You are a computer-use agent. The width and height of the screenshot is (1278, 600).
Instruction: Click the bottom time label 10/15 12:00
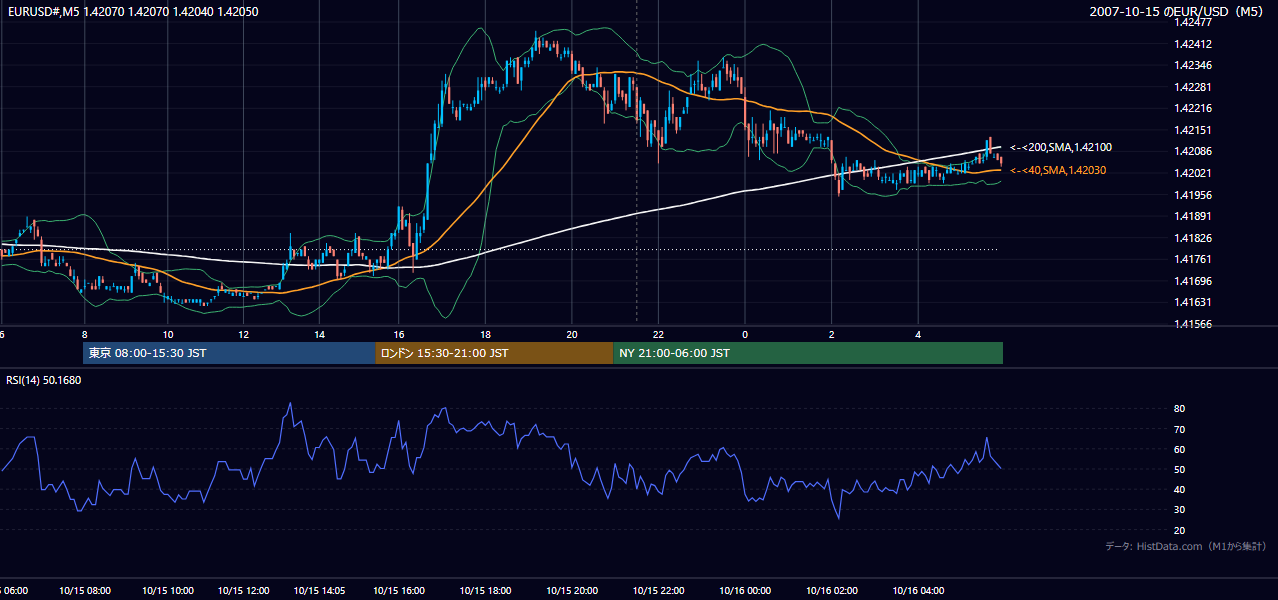[243, 591]
